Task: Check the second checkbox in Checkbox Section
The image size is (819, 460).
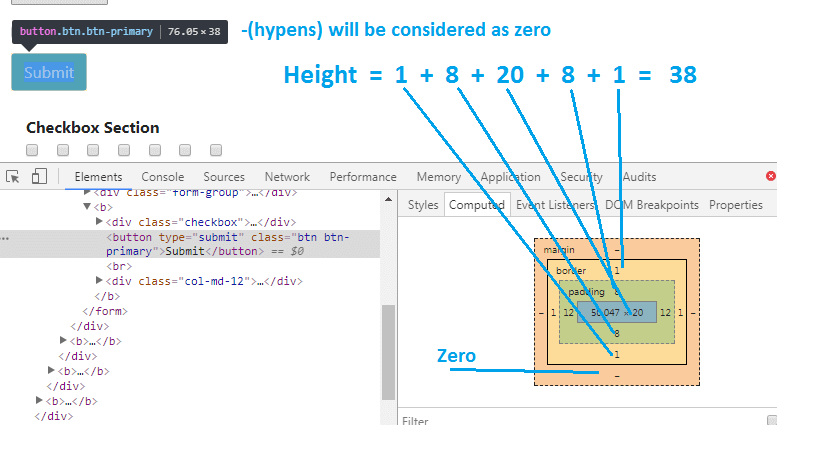Action: click(x=63, y=150)
